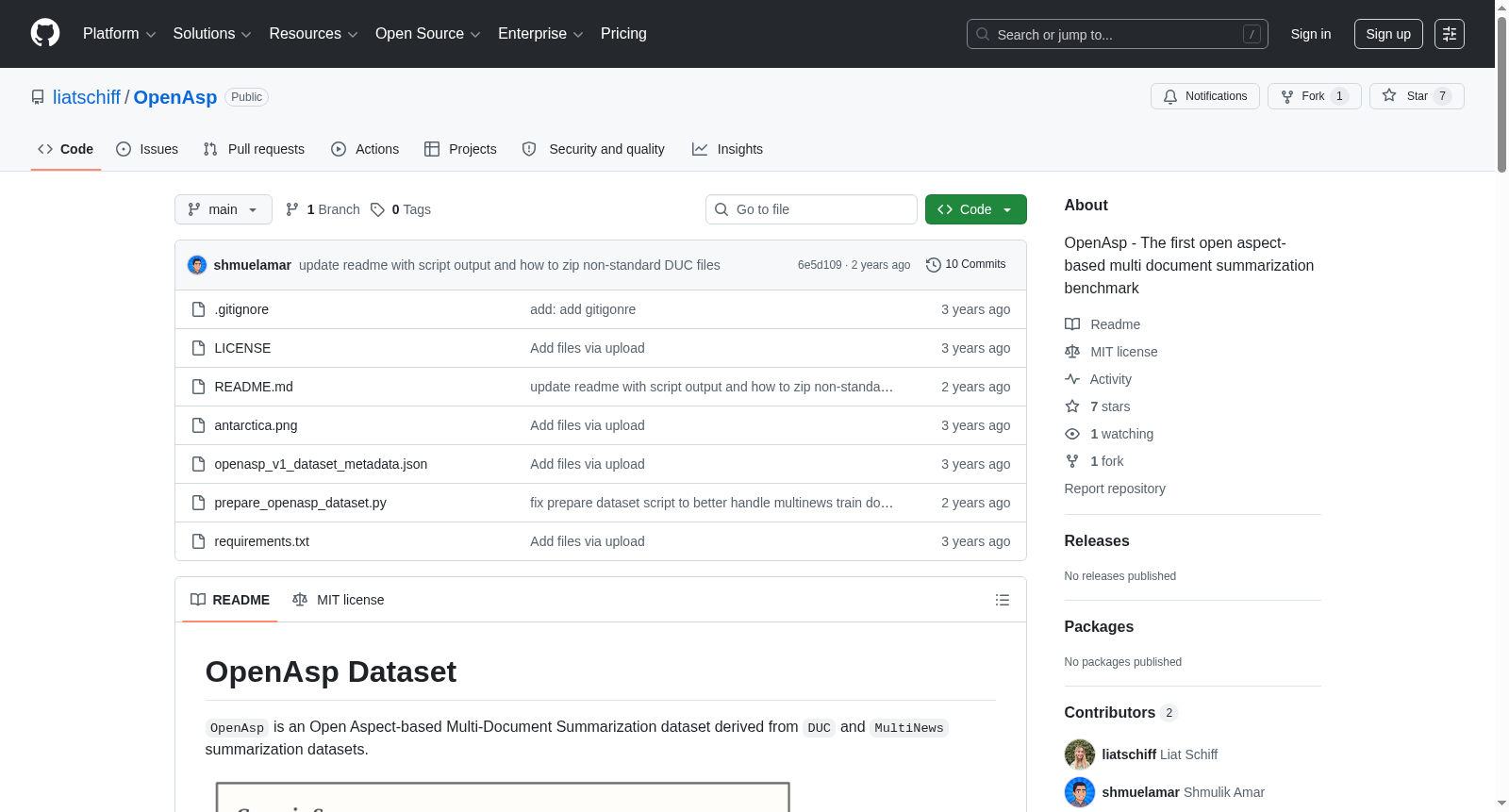Viewport: 1509px width, 812px height.
Task: Expand the Enterprise menu
Action: coord(540,34)
